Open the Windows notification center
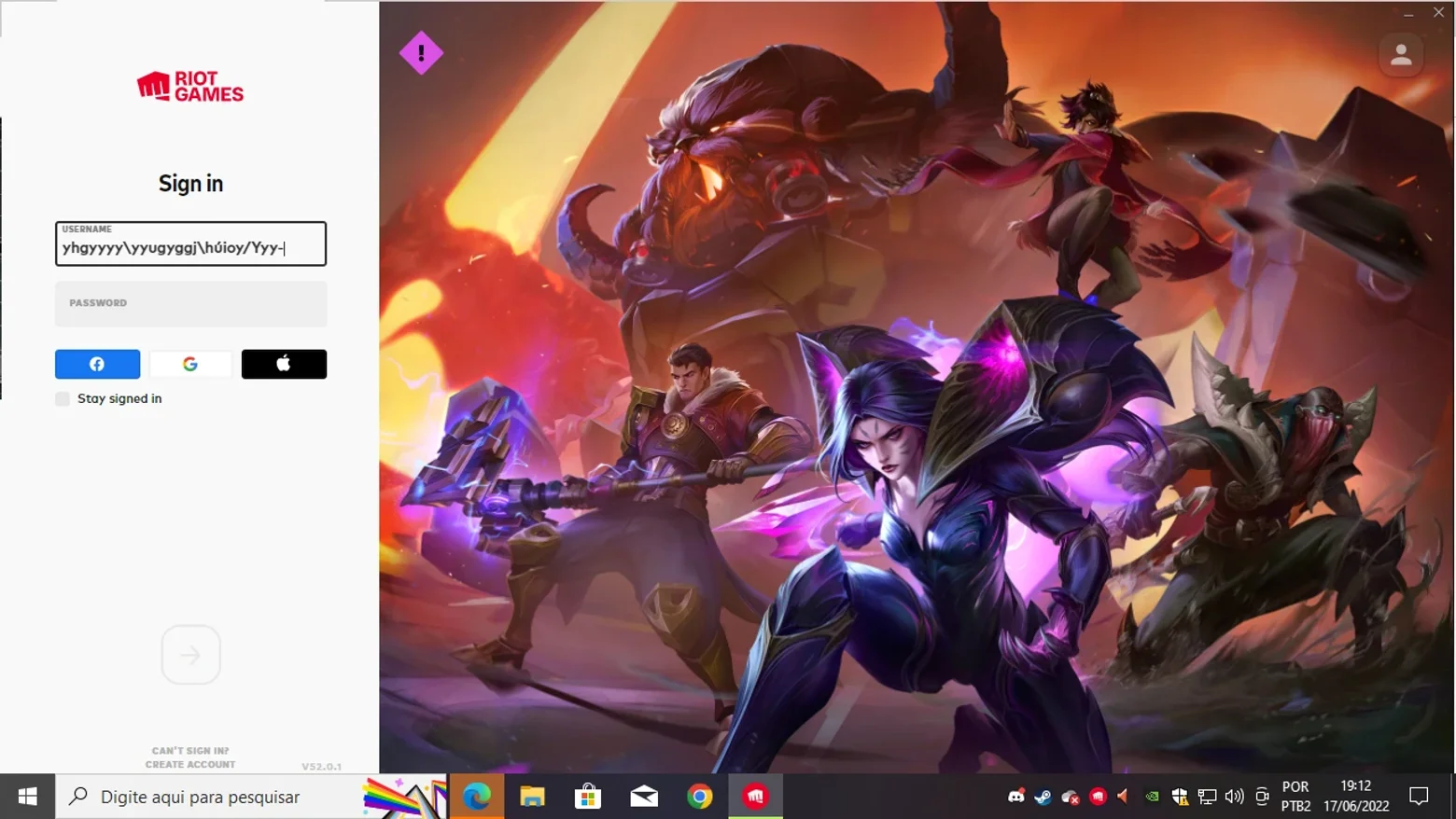The width and height of the screenshot is (1456, 819). click(1419, 797)
